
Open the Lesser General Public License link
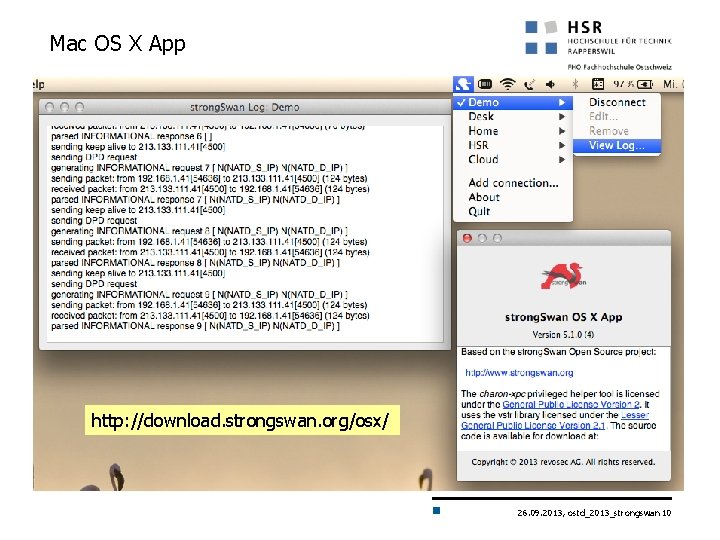tap(533, 426)
